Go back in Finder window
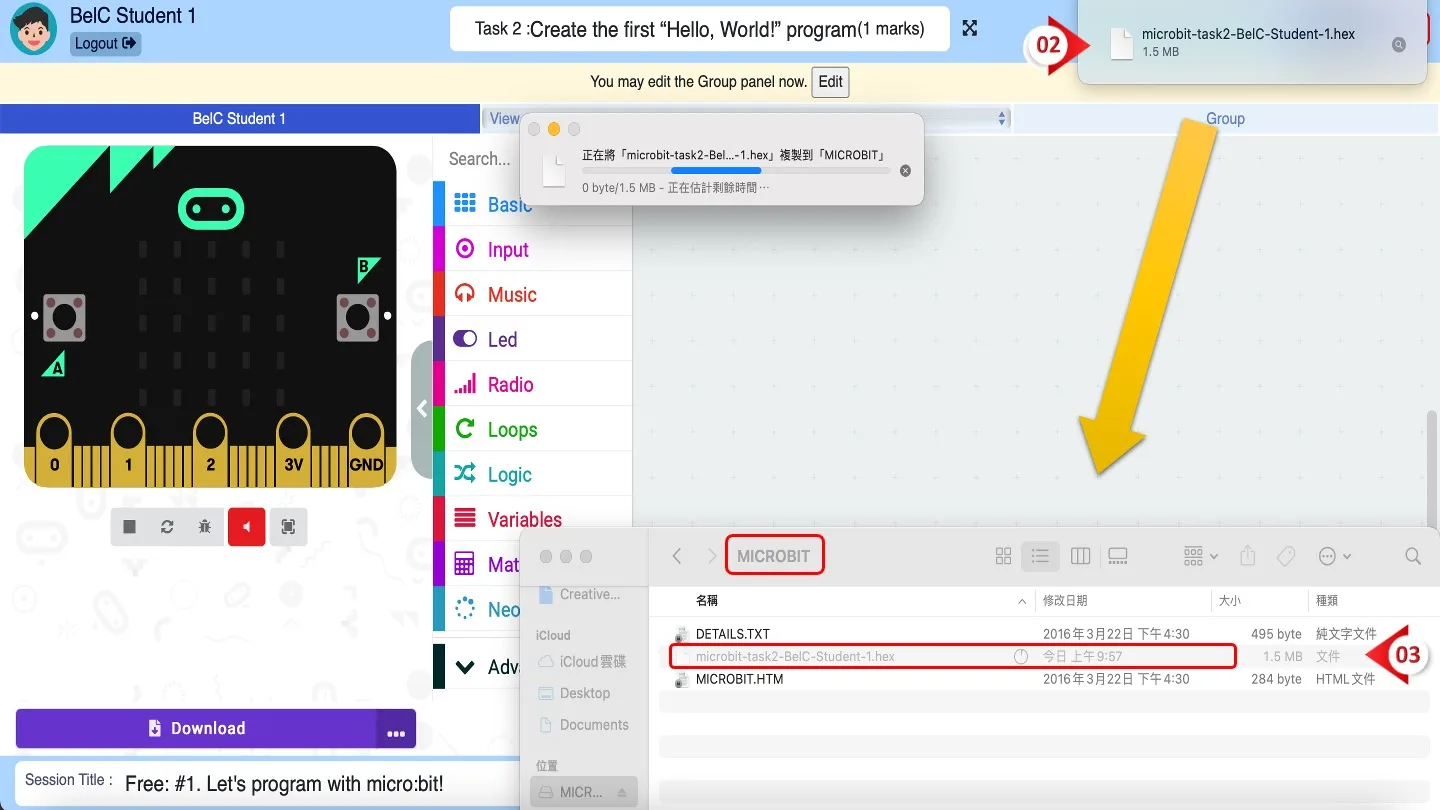This screenshot has height=810, width=1440. [677, 556]
